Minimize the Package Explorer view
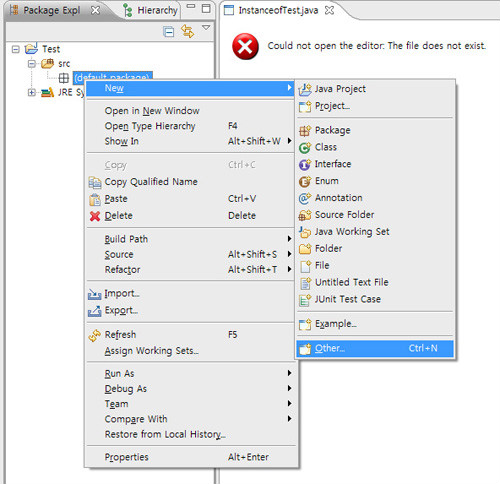 pos(191,6)
